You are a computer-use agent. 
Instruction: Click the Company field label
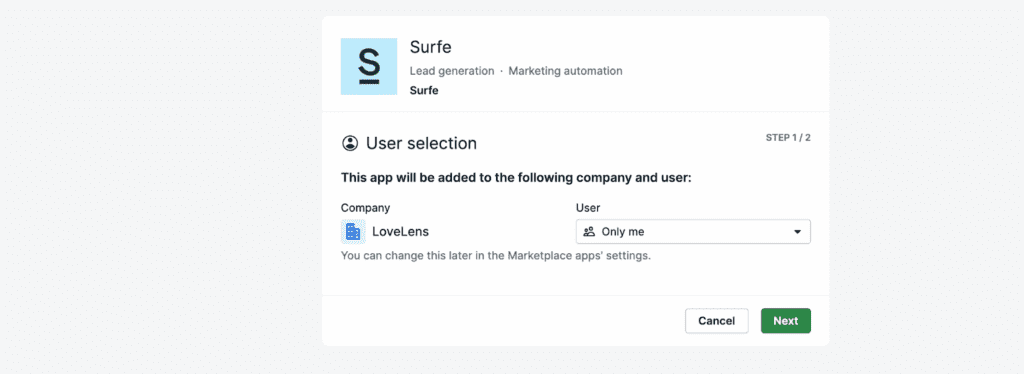click(x=366, y=208)
